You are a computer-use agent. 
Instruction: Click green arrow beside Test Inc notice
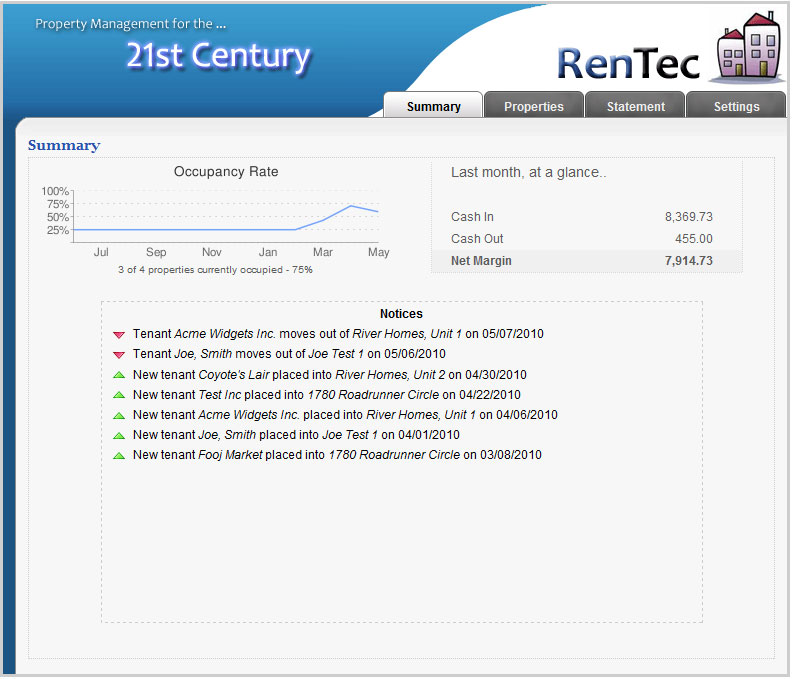(119, 395)
